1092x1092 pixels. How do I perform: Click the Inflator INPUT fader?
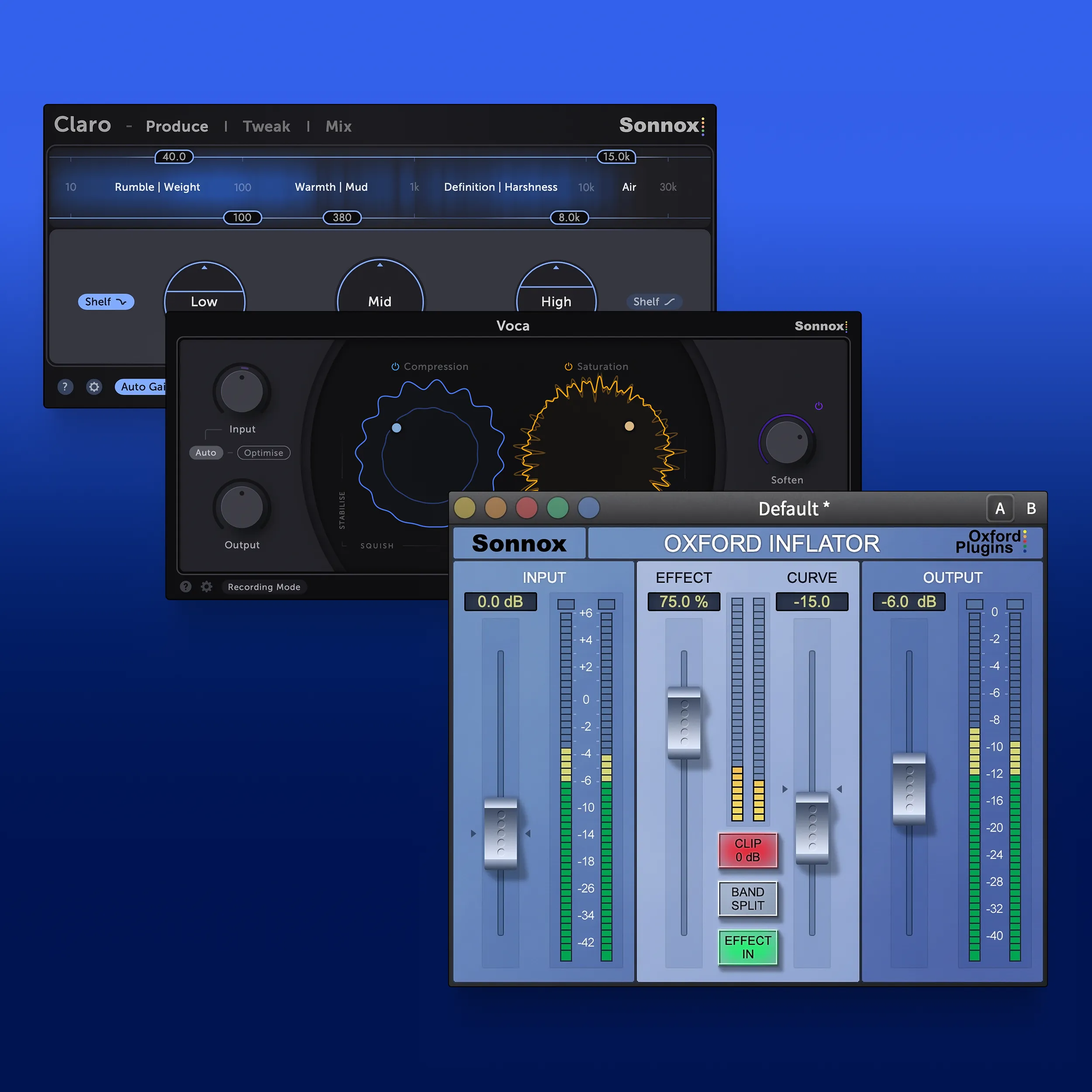501,834
